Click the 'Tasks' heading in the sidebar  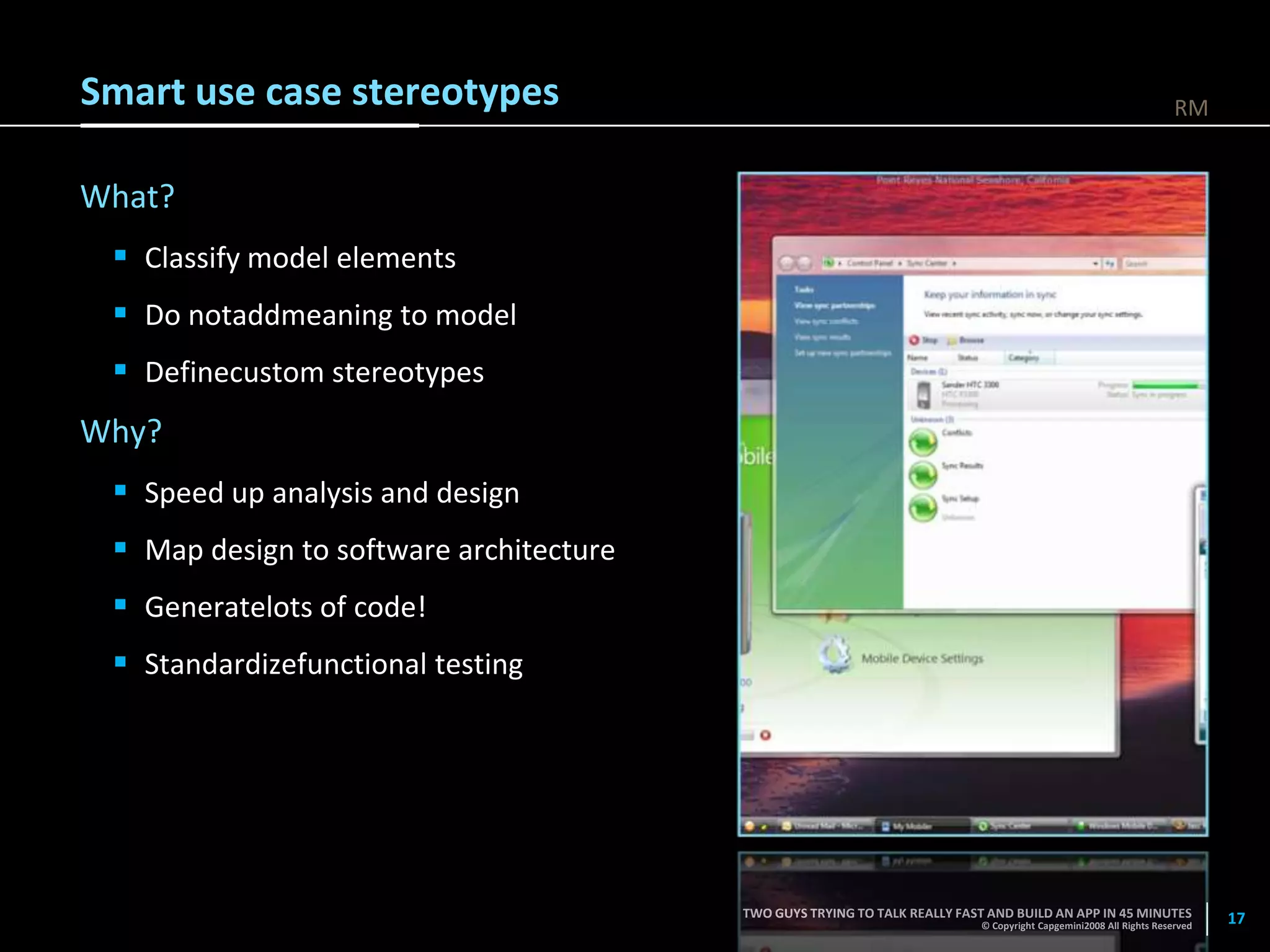[804, 290]
